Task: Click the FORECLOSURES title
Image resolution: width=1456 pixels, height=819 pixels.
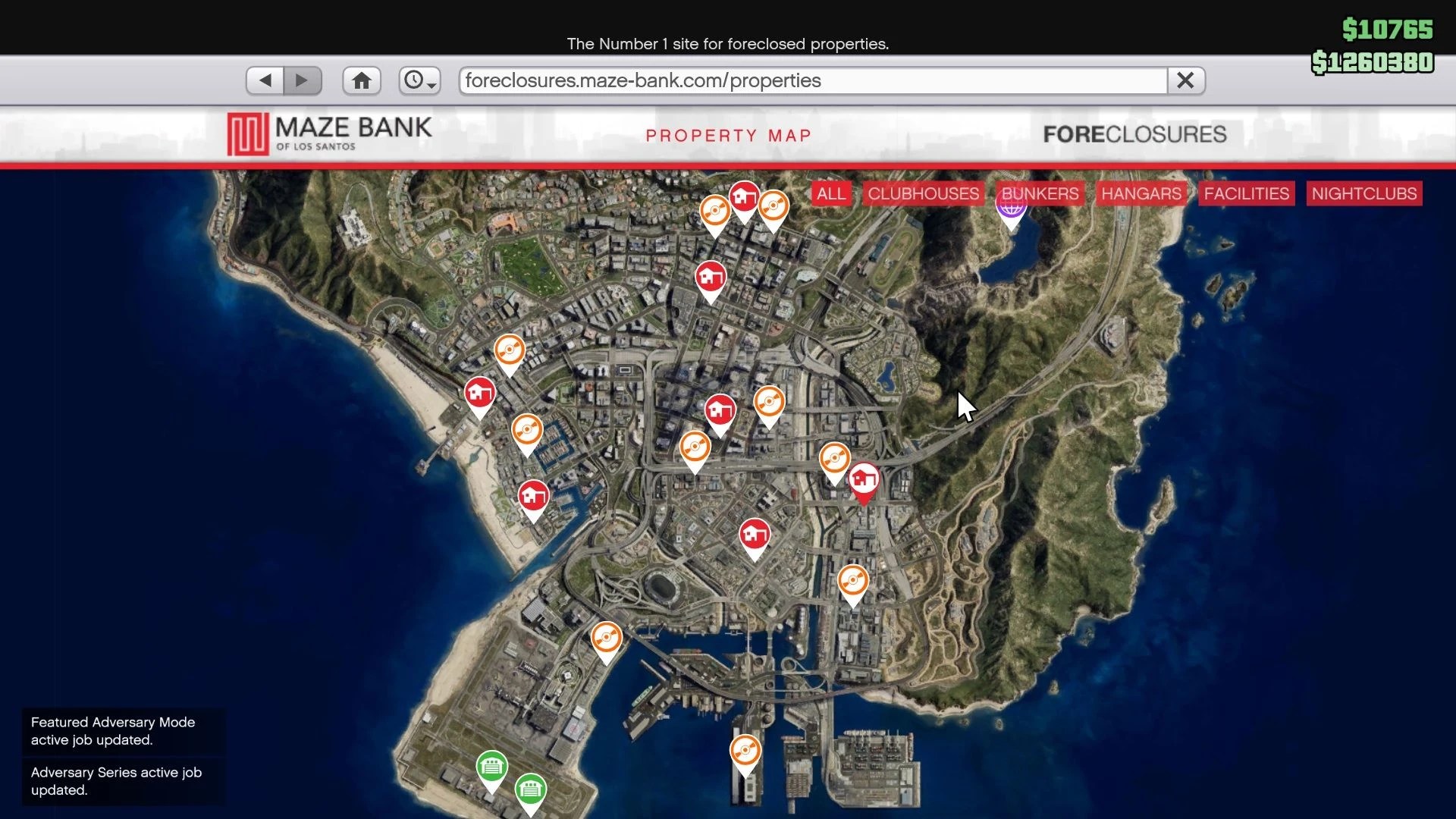Action: coord(1134,134)
